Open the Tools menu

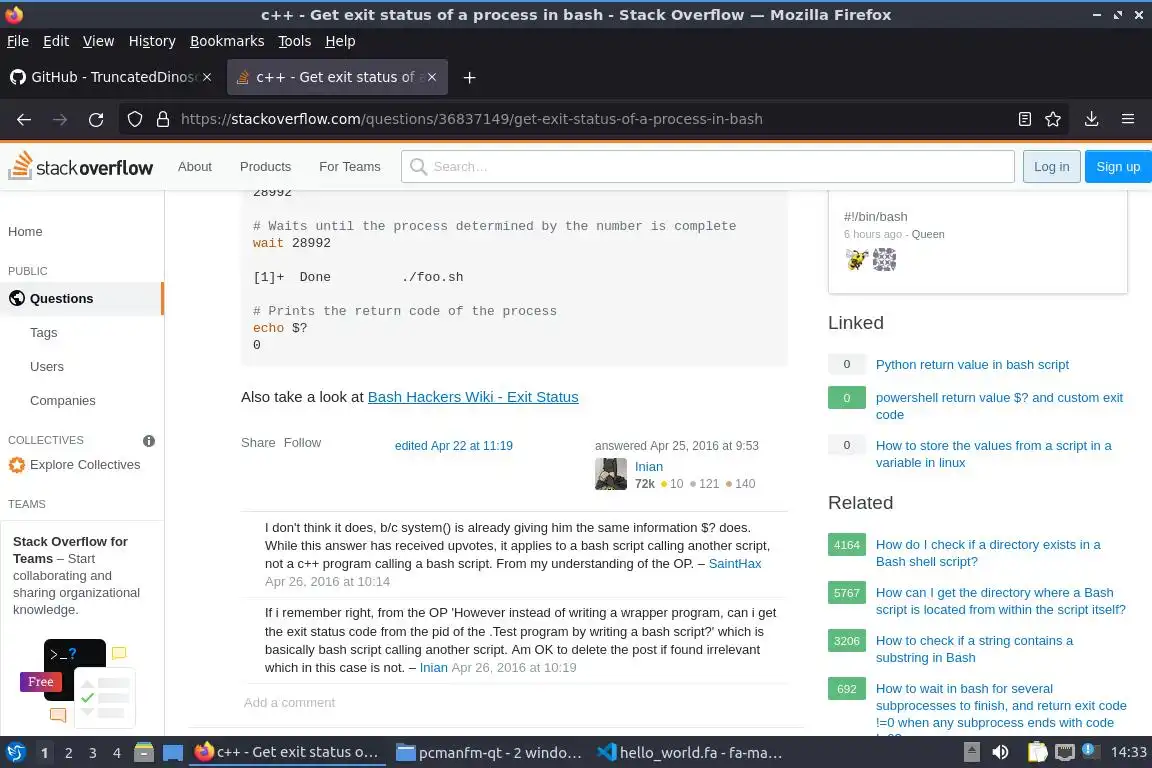point(295,41)
